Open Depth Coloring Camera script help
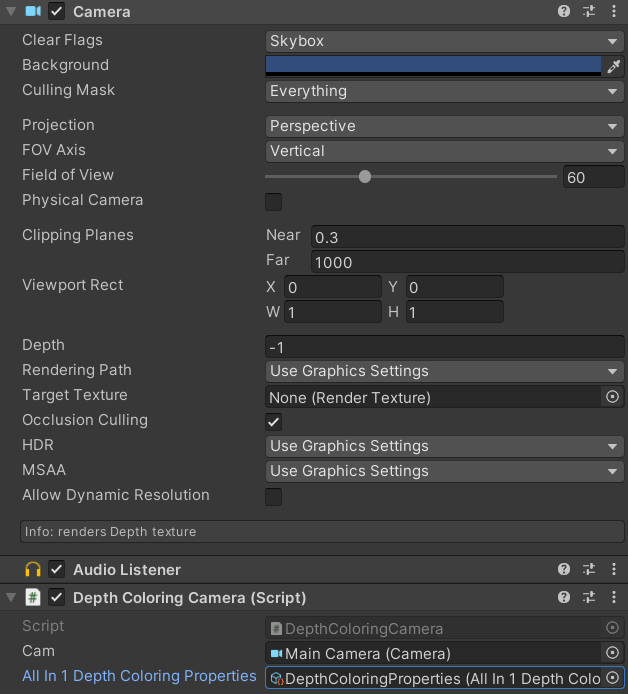Screen dimensions: 628x694 click(563, 597)
